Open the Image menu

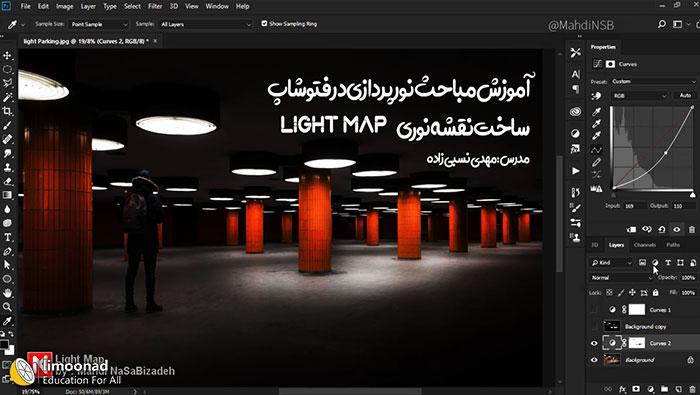64,6
